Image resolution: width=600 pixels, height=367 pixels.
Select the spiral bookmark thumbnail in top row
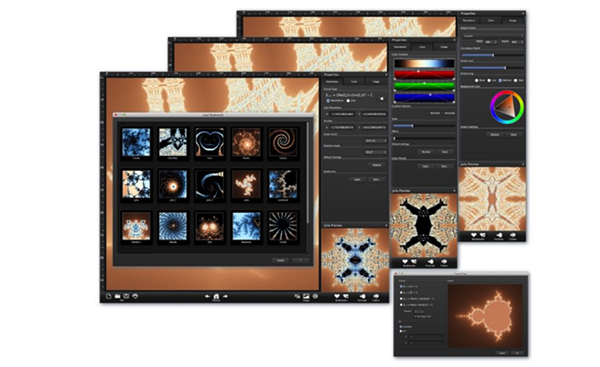pos(283,142)
